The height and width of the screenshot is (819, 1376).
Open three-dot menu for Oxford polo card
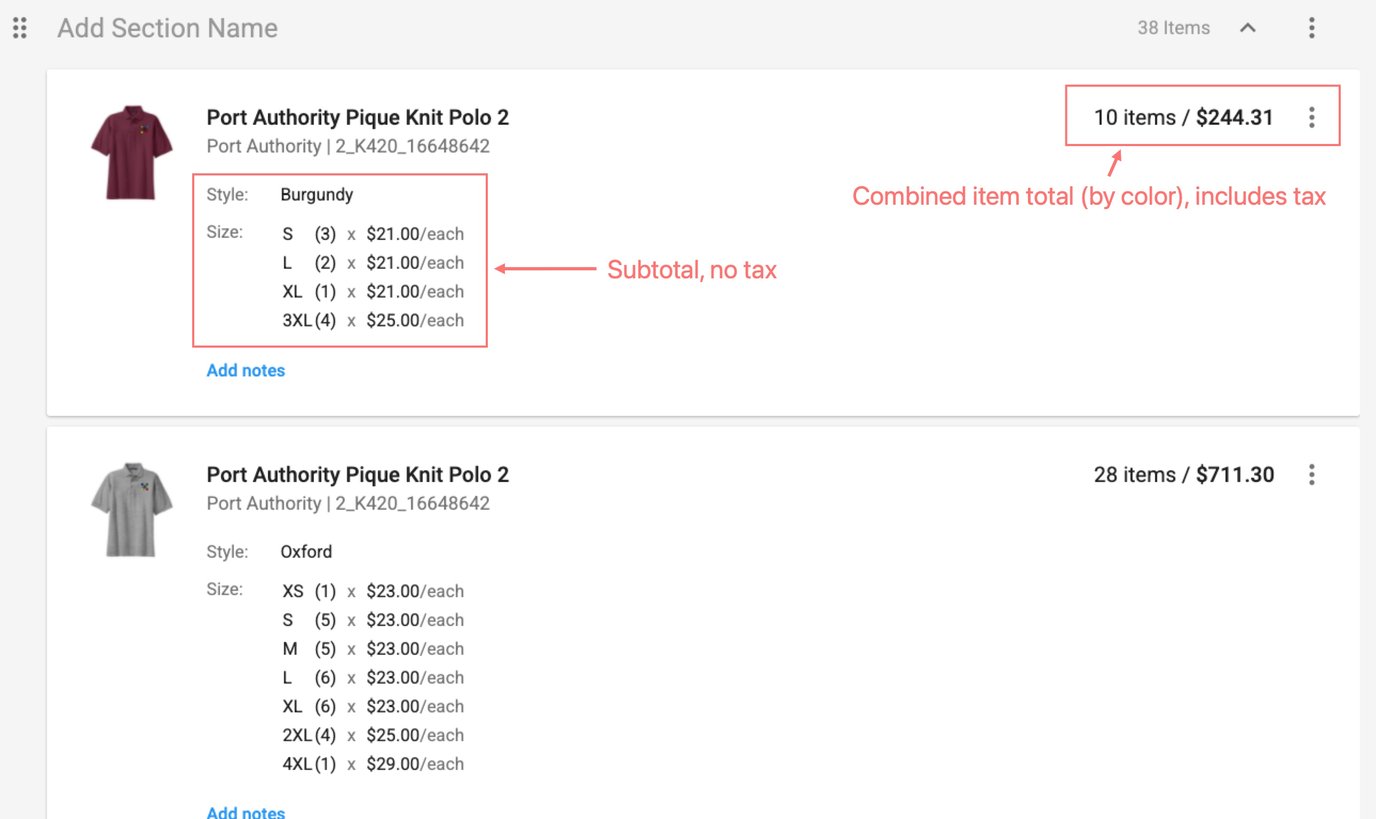click(x=1311, y=475)
